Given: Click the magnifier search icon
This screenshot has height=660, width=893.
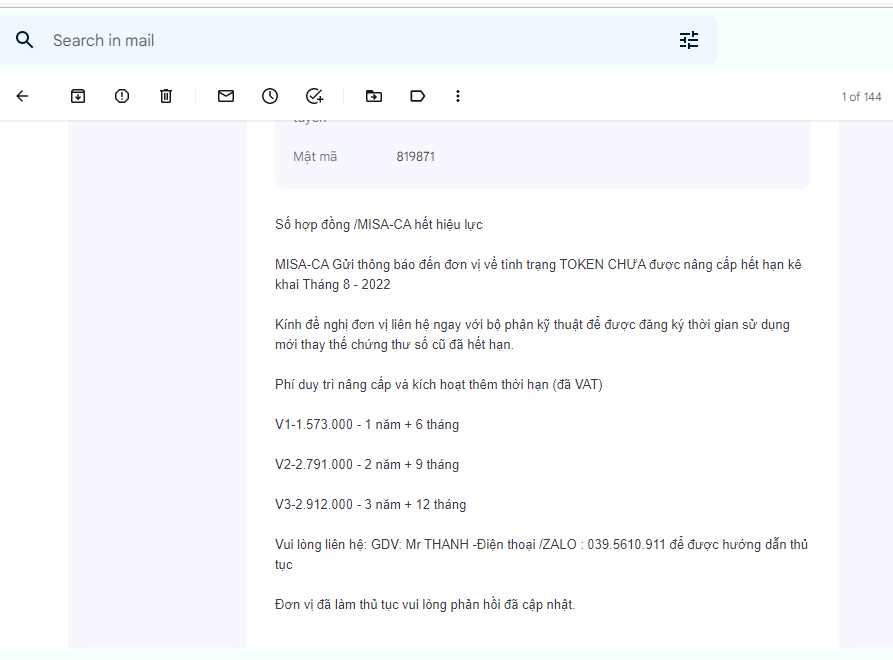Looking at the screenshot, I should (25, 40).
